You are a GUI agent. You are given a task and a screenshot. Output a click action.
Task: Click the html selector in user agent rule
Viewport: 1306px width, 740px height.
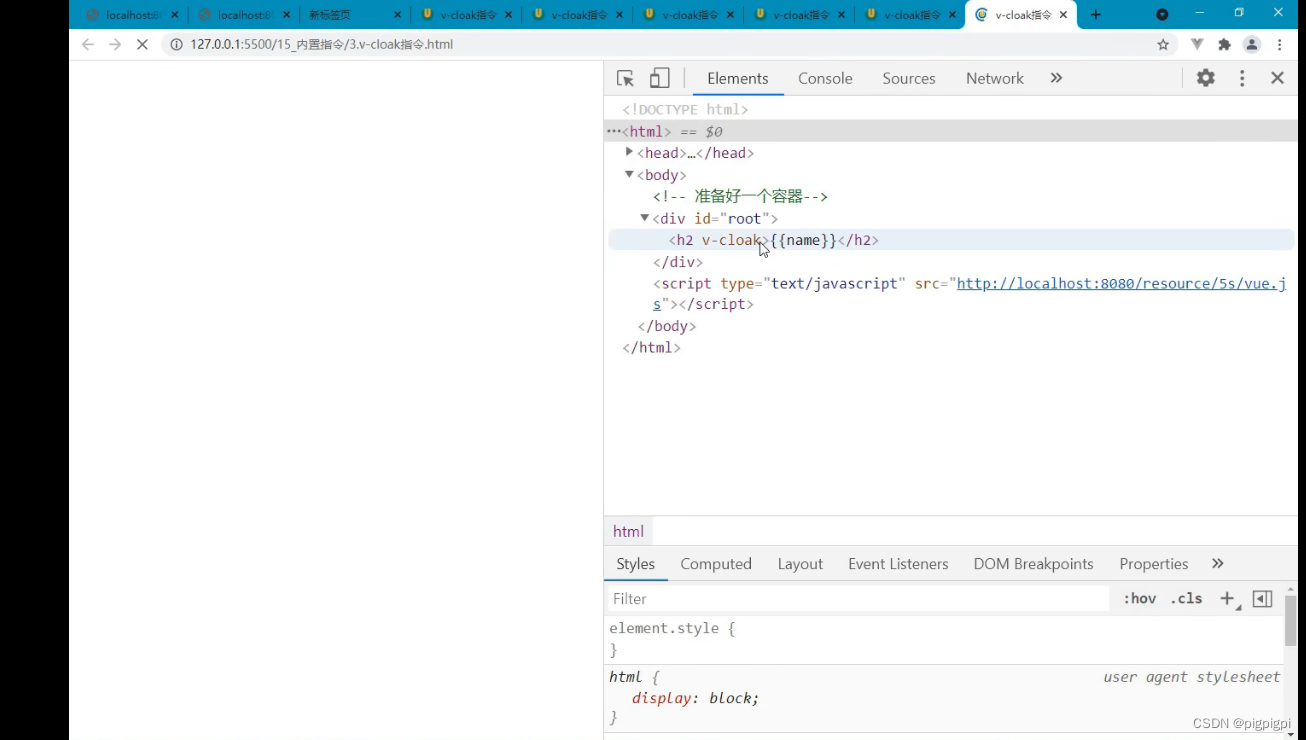click(626, 677)
